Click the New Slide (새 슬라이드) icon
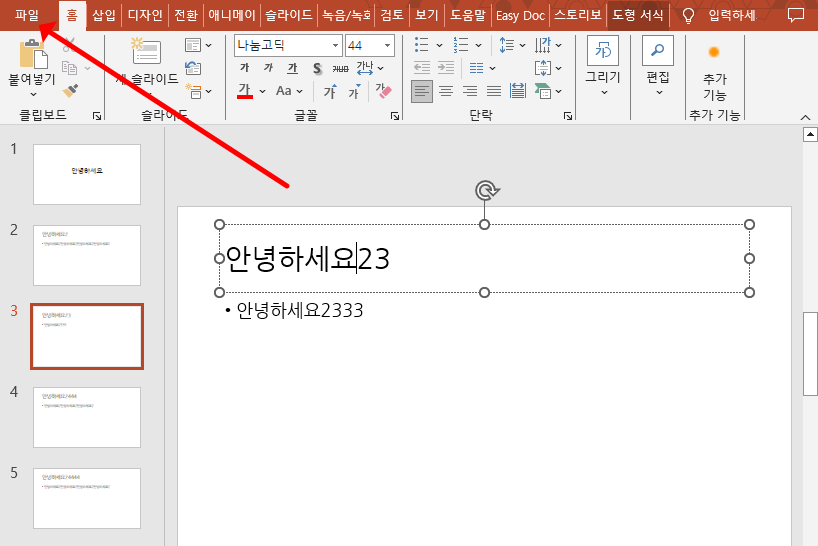 coord(147,52)
